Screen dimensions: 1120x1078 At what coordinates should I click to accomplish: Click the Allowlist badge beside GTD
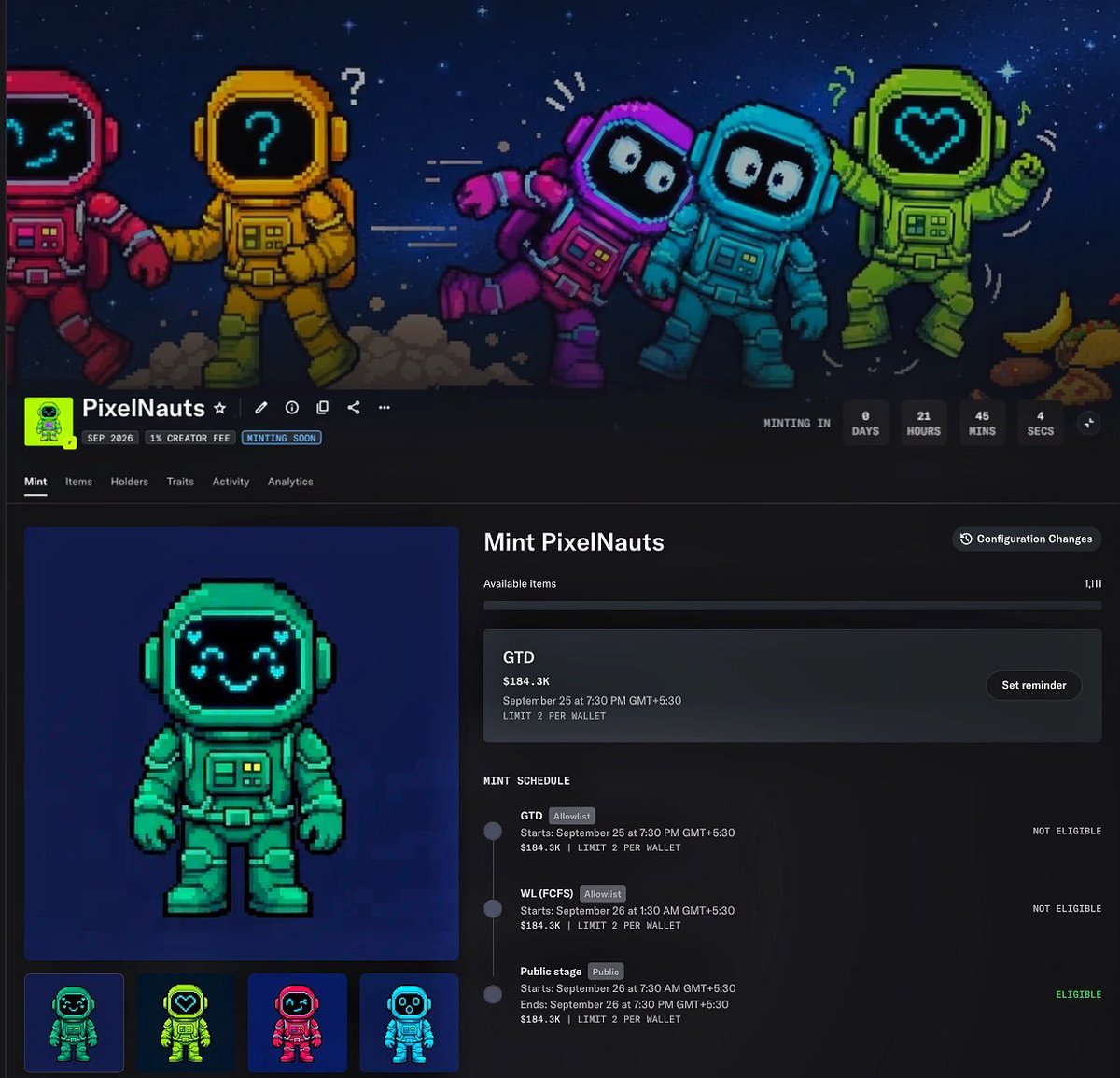coord(572,816)
